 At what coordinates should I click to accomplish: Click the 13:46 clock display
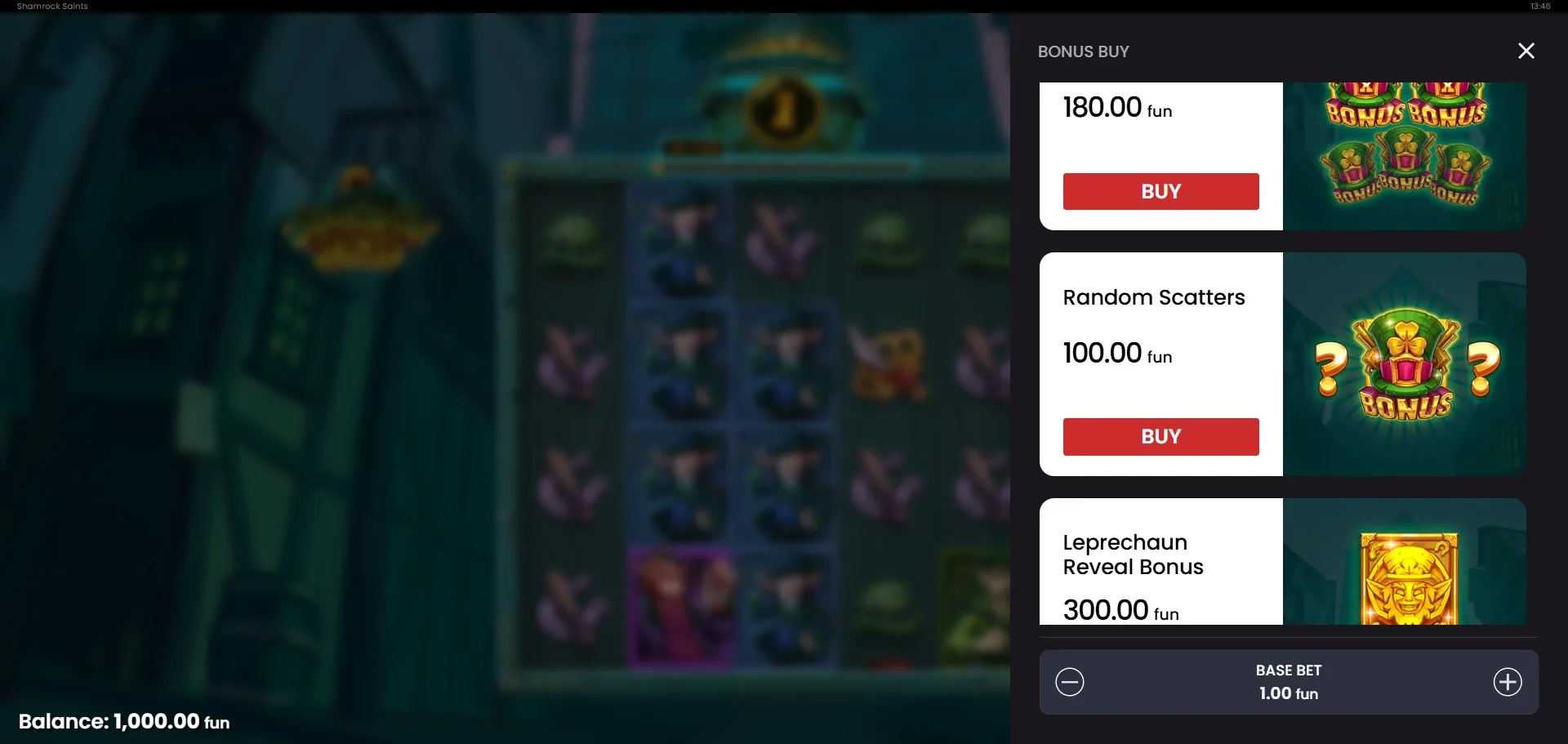tap(1540, 6)
